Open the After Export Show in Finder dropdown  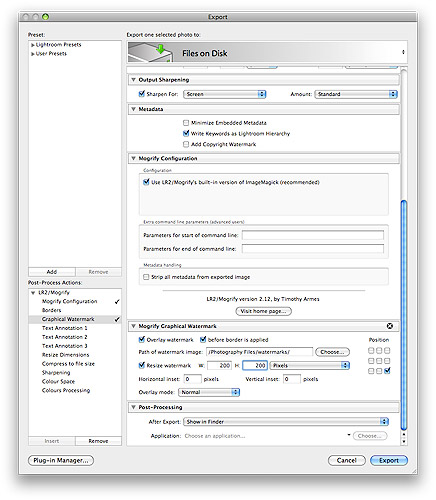coord(286,421)
